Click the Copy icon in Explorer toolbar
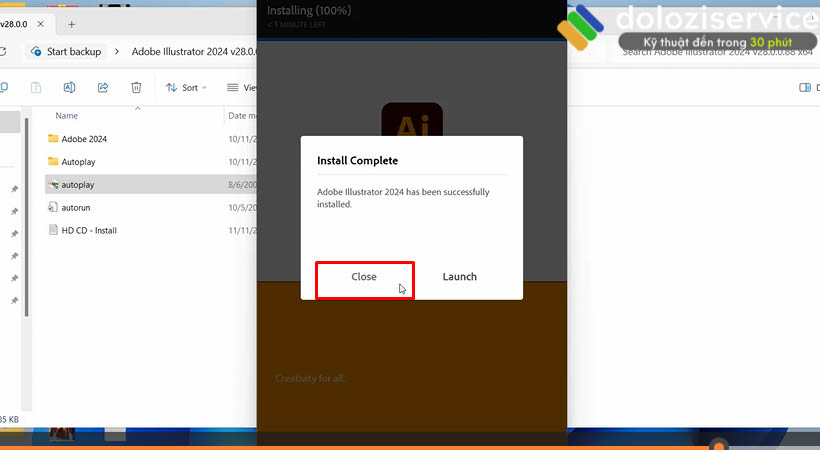This screenshot has width=820, height=450. (5, 88)
